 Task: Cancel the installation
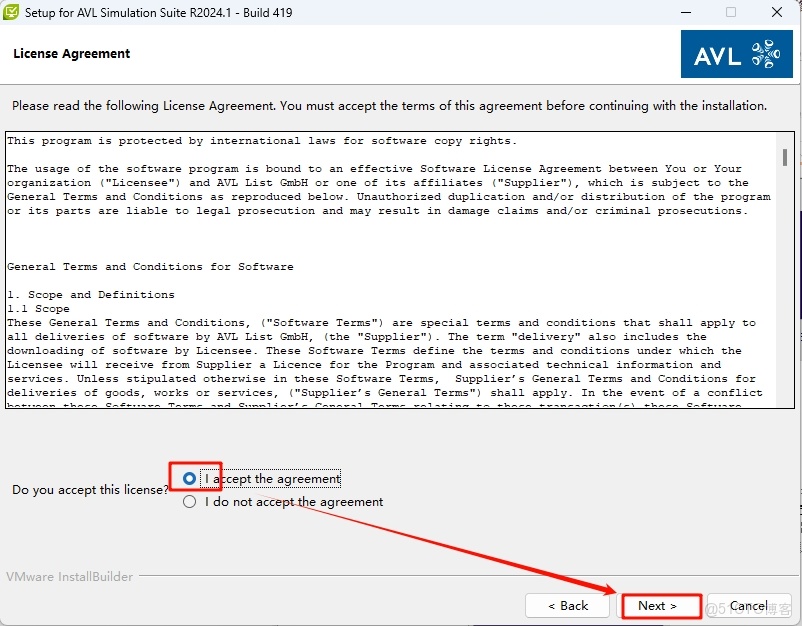click(748, 606)
